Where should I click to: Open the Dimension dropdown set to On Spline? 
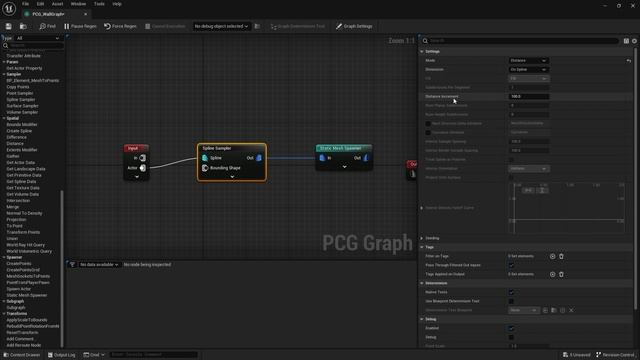click(x=529, y=69)
